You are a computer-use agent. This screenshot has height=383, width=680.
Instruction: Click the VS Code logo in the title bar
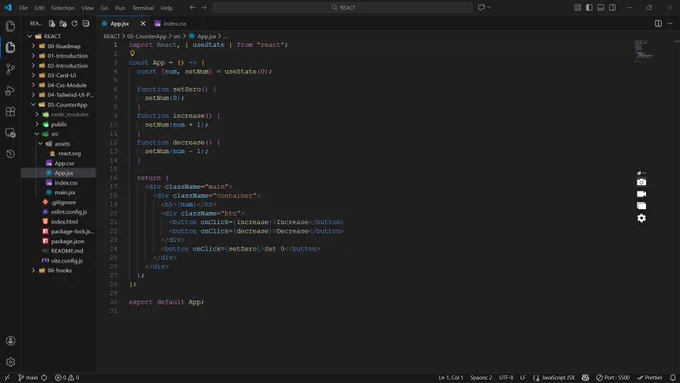(8, 7)
